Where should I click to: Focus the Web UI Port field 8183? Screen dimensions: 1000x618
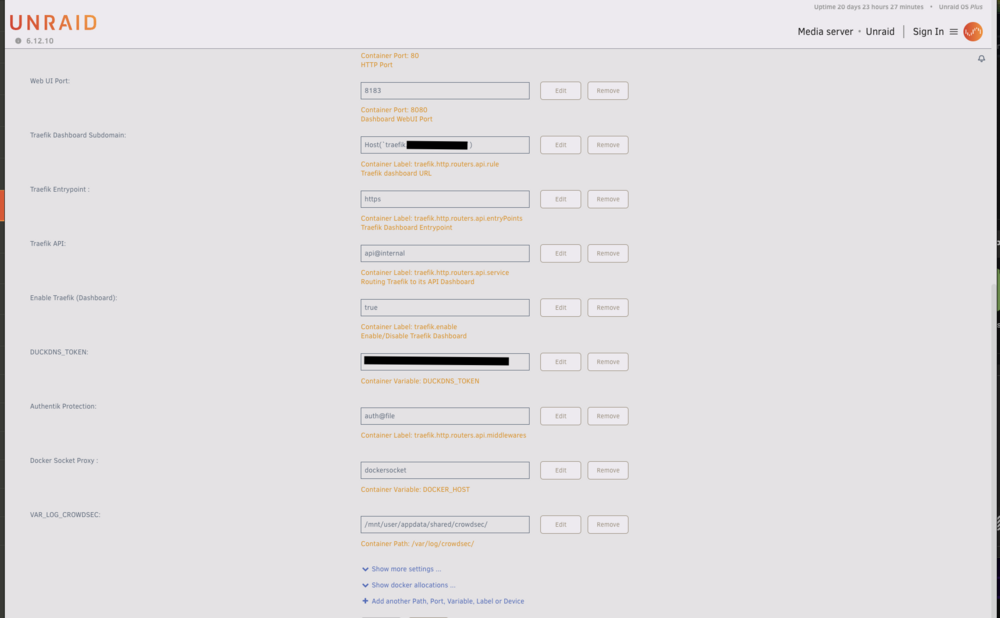point(445,91)
